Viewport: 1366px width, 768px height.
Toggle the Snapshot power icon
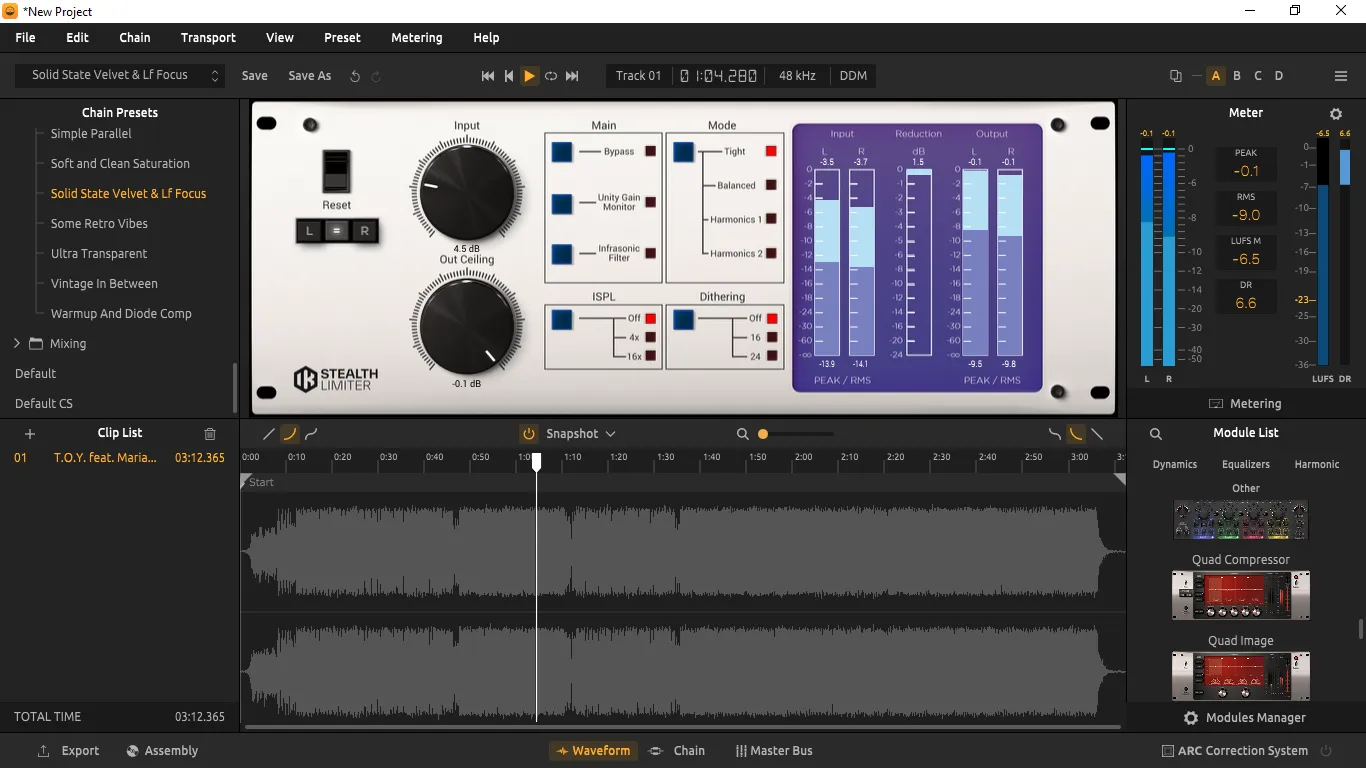pyautogui.click(x=529, y=434)
